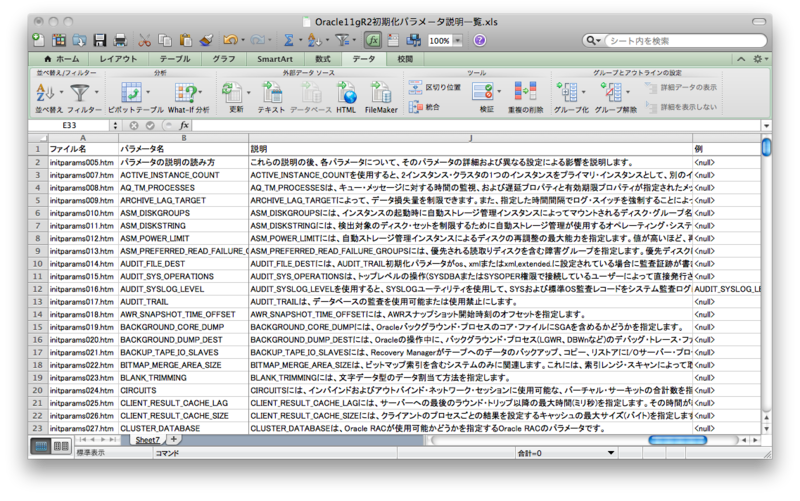Viewport: 800px width, 501px height.
Task: Click the horizontal scrollbar thumb
Action: point(678,440)
